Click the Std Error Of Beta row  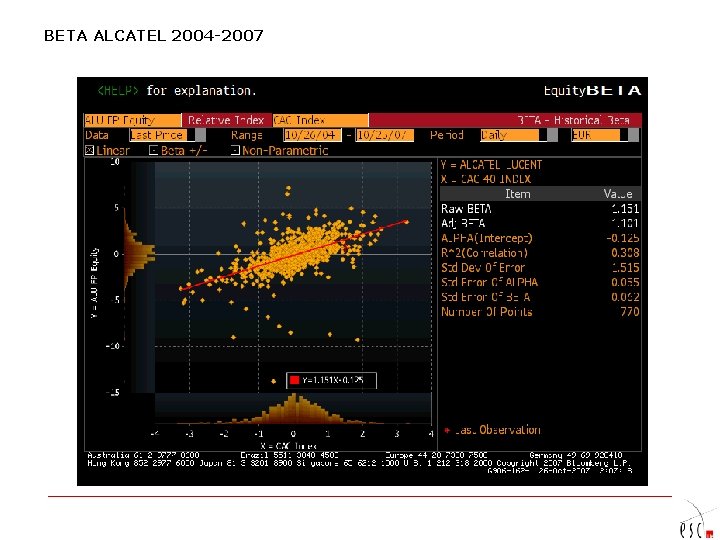pos(540,297)
